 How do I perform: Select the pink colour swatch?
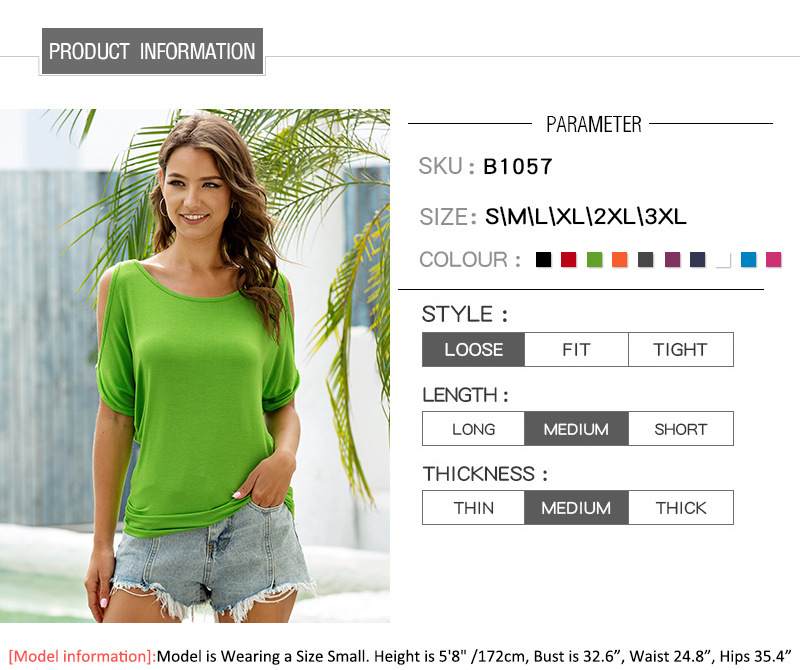click(773, 260)
